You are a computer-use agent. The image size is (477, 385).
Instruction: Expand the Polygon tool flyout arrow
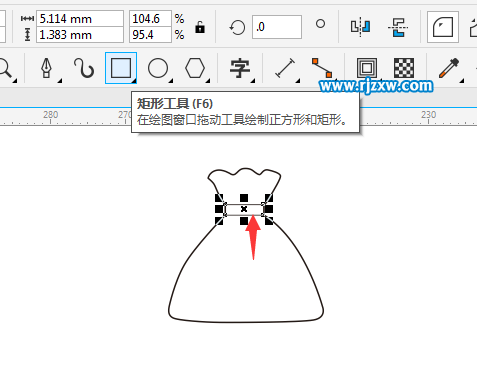tap(208, 81)
